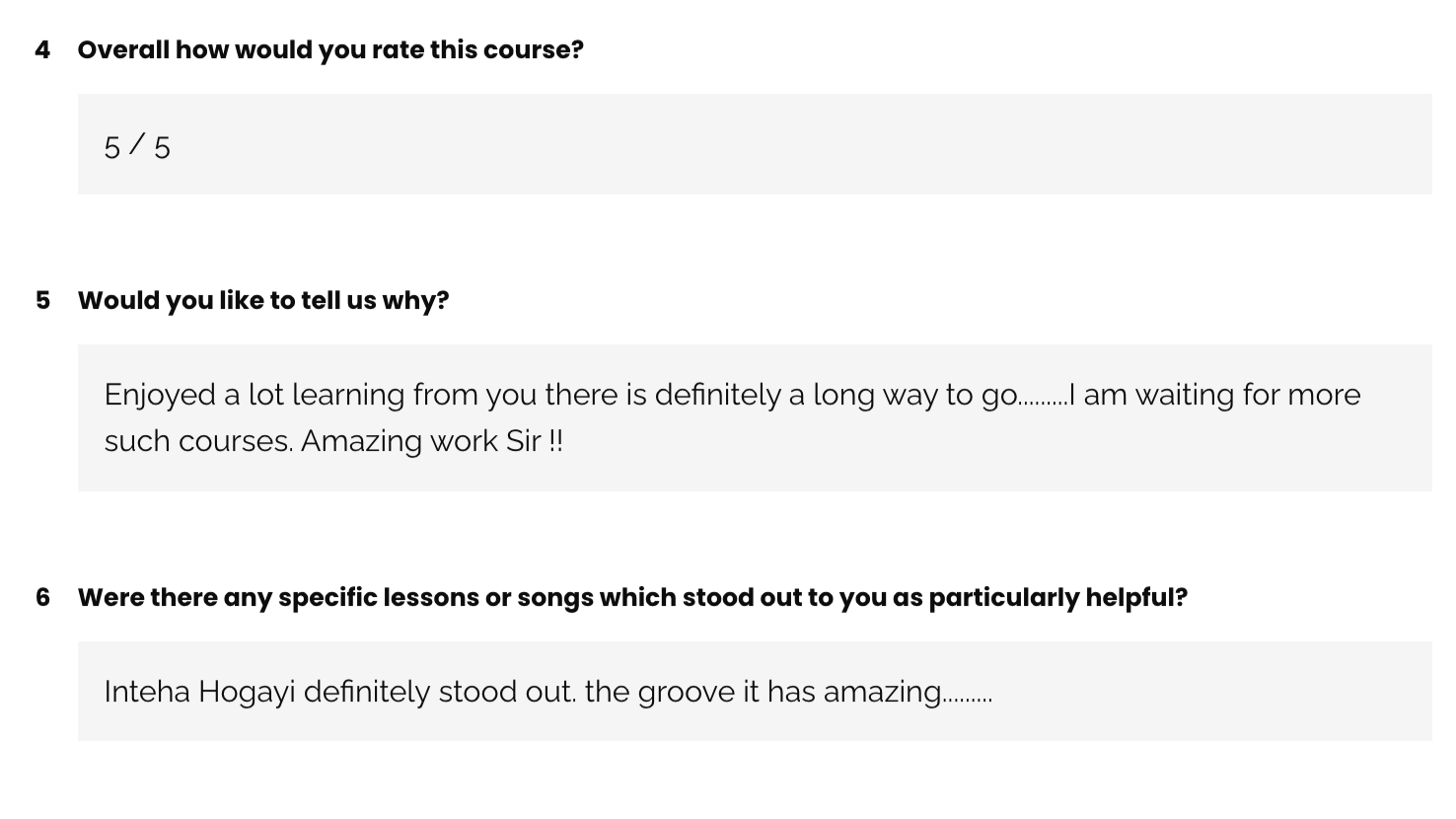
Task: Click question number 4
Action: pyautogui.click(x=42, y=50)
